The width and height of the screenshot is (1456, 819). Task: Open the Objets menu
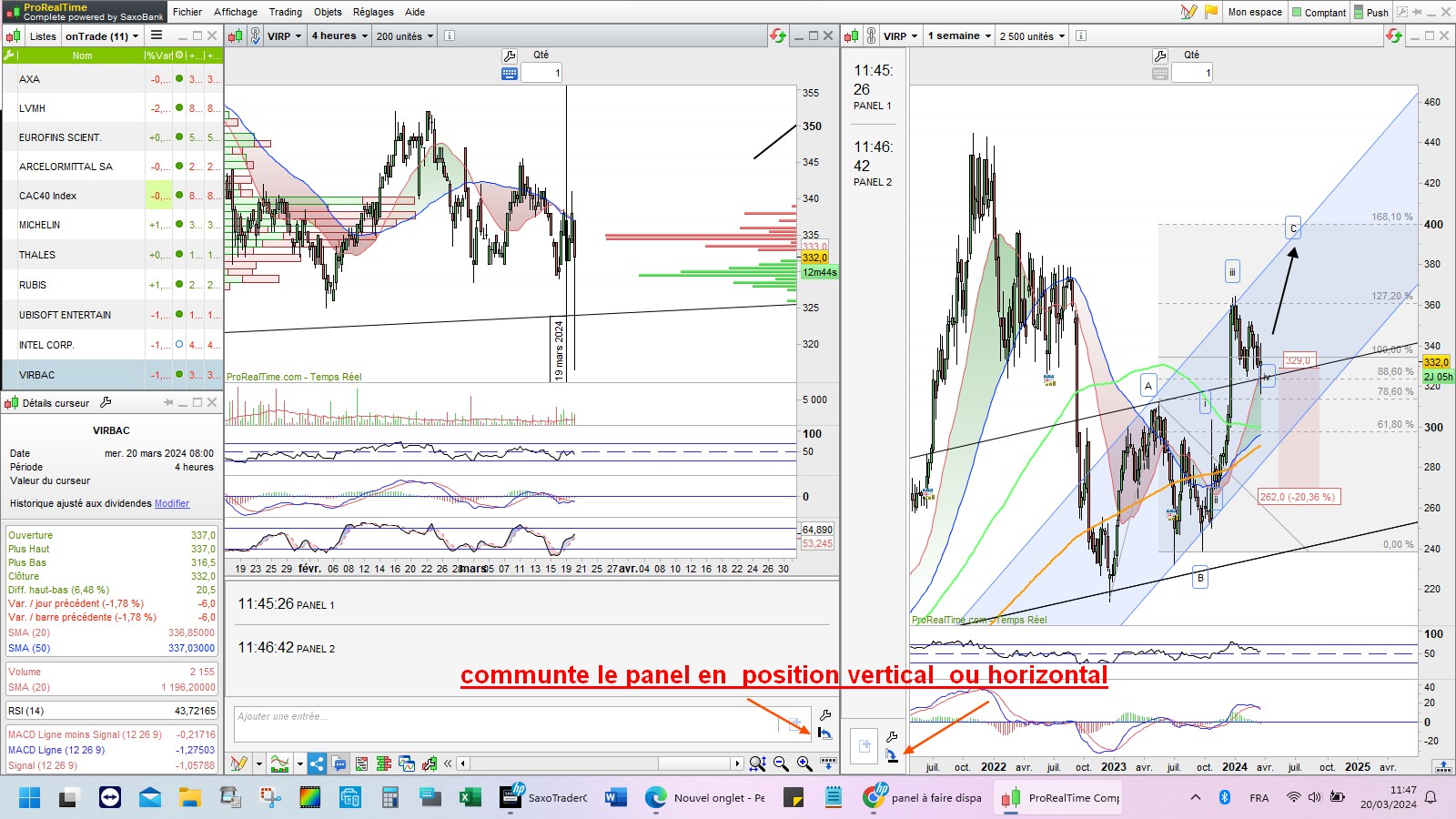tap(328, 12)
